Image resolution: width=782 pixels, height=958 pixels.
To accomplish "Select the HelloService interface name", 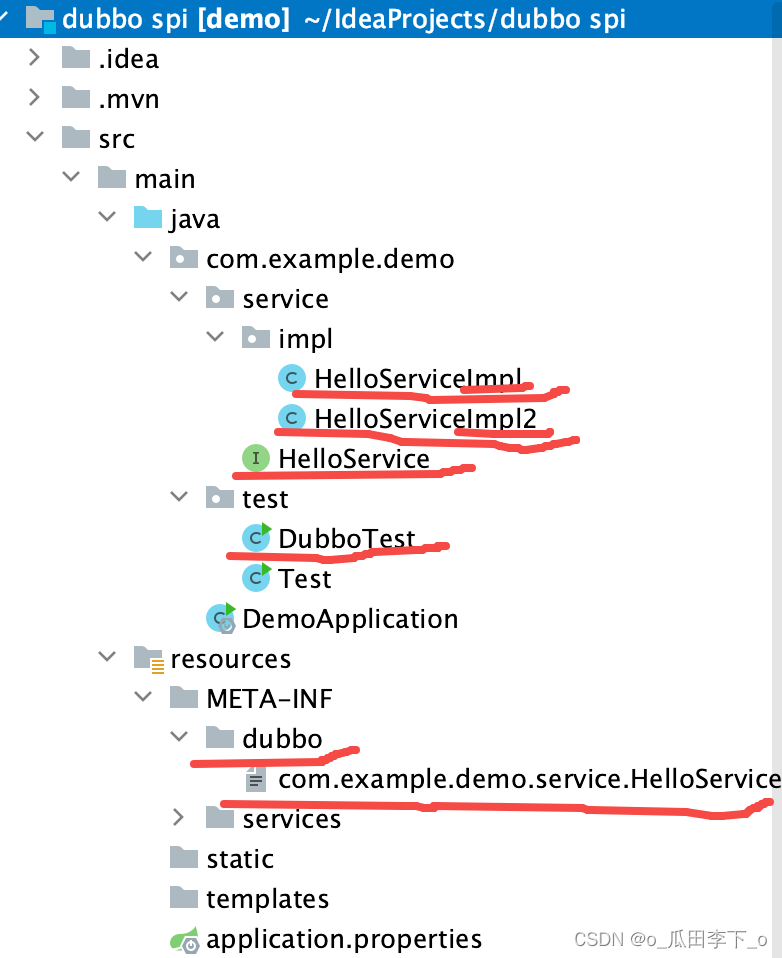I will 354,459.
